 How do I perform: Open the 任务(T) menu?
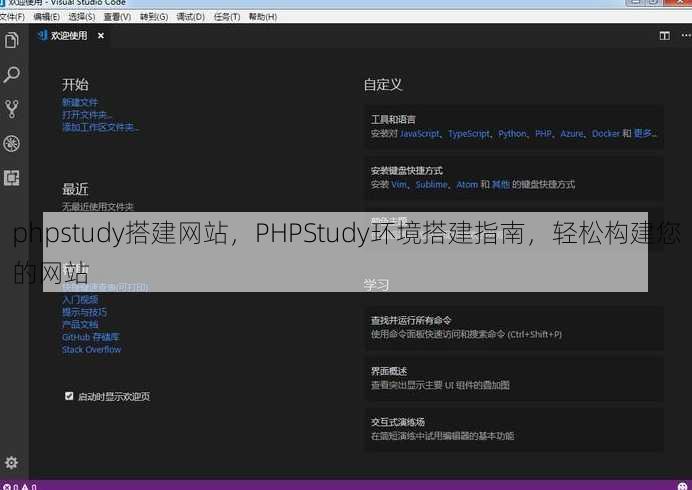pos(227,17)
